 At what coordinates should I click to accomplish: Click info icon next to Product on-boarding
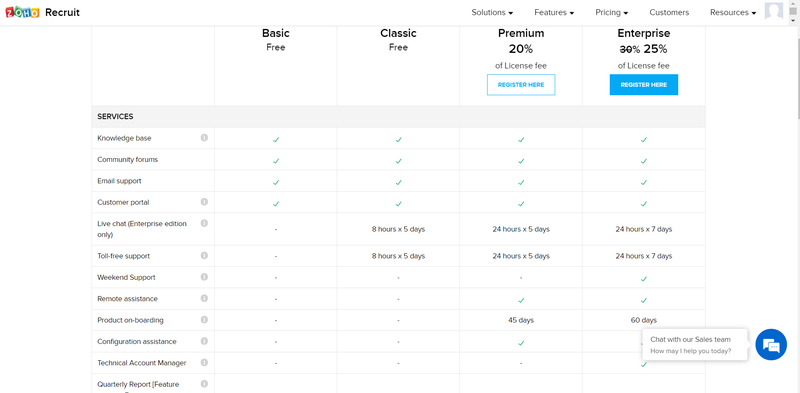click(204, 320)
